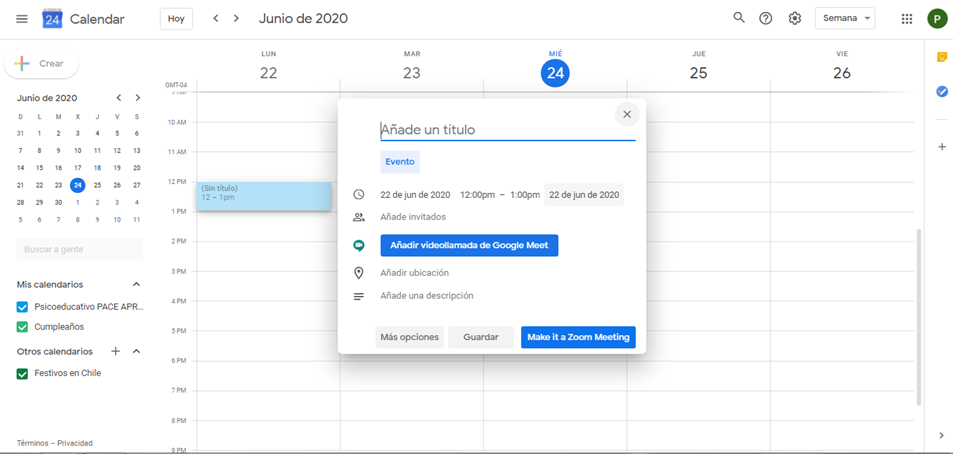Click the location pin icon

click(x=359, y=273)
